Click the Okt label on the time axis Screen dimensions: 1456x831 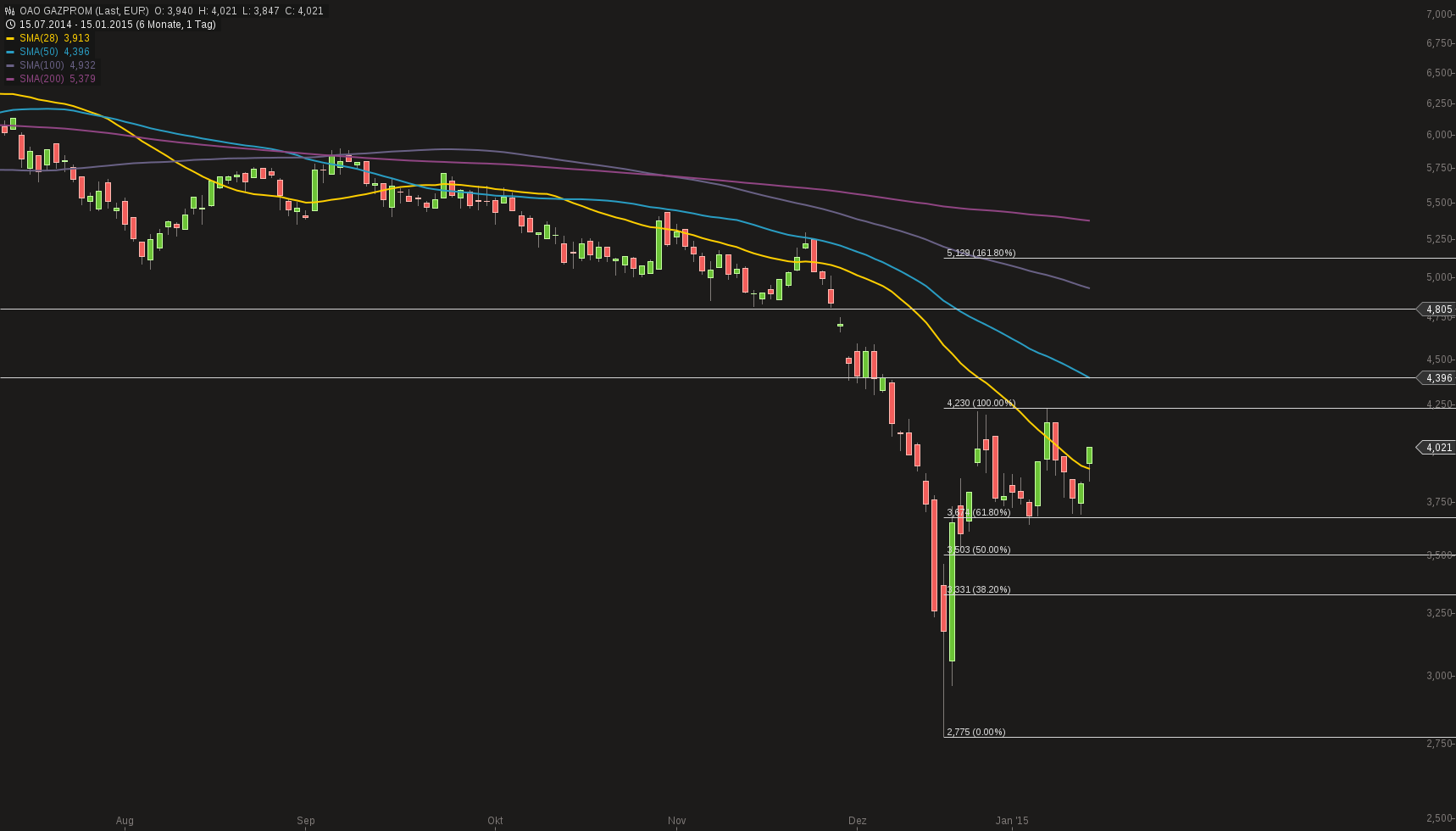495,821
